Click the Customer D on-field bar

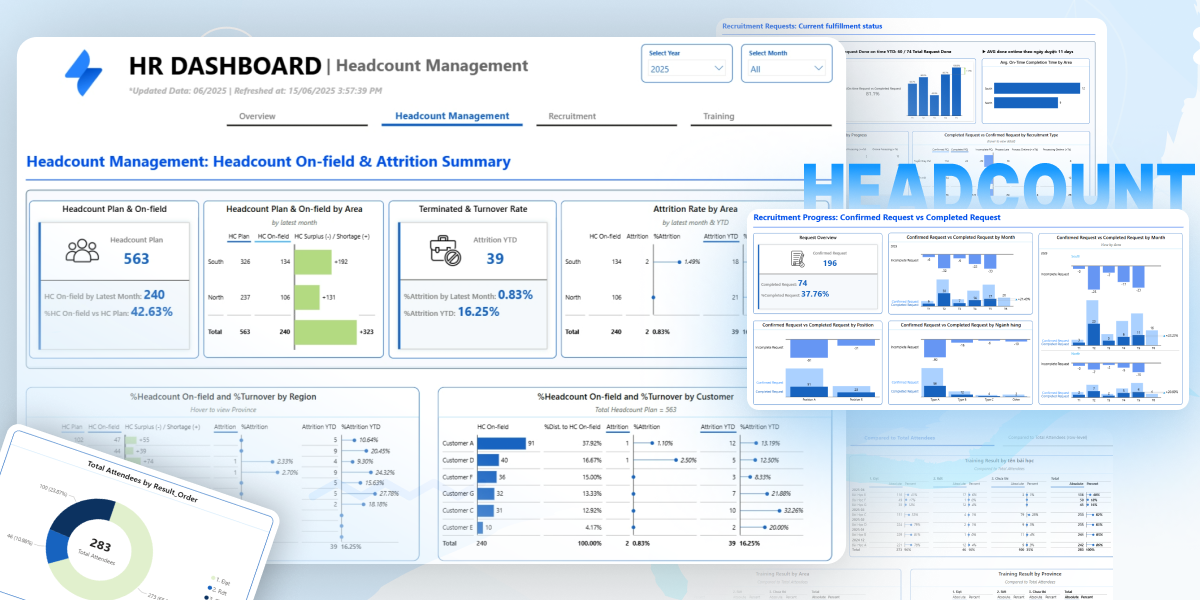pyautogui.click(x=488, y=460)
